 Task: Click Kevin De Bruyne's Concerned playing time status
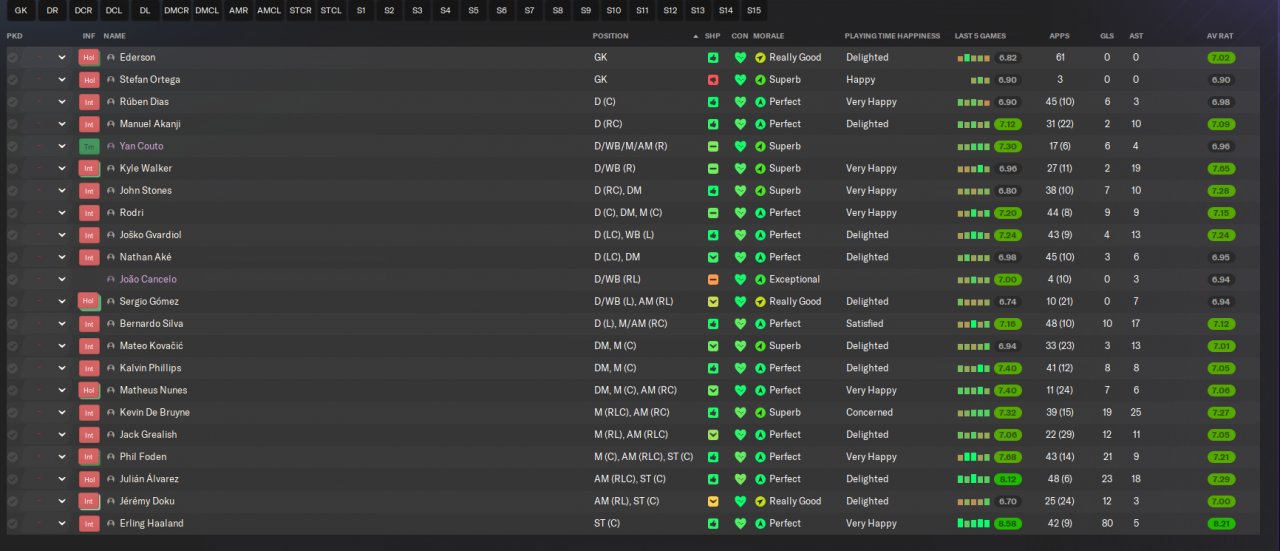[869, 413]
